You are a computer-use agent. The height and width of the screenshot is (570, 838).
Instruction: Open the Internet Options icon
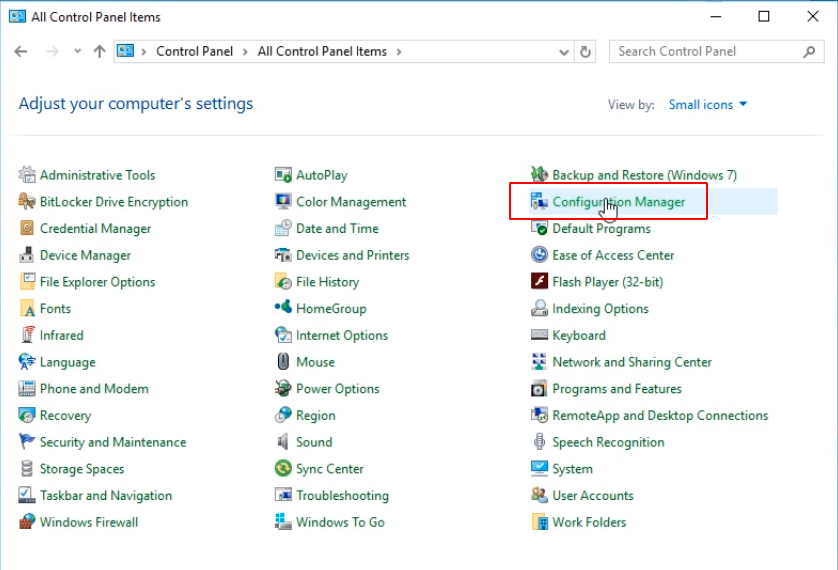coord(283,335)
